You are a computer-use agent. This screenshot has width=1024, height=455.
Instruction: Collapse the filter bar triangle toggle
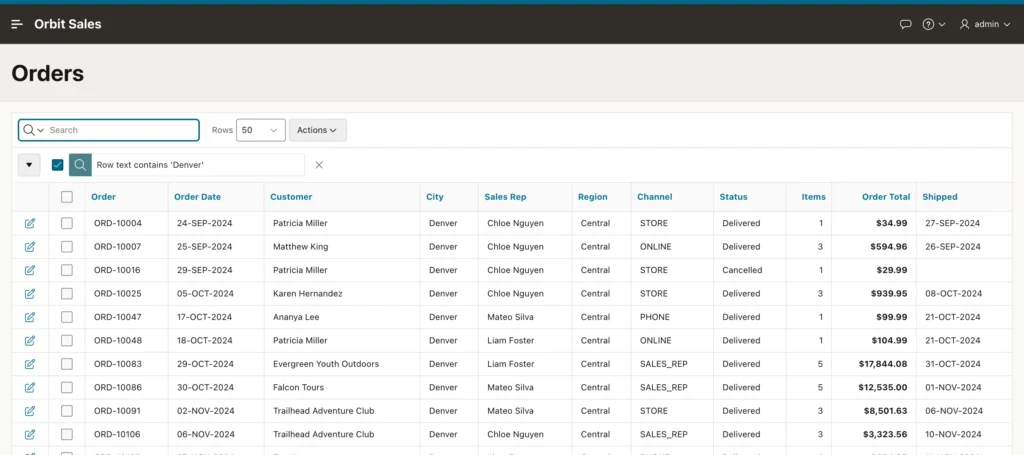pos(29,165)
